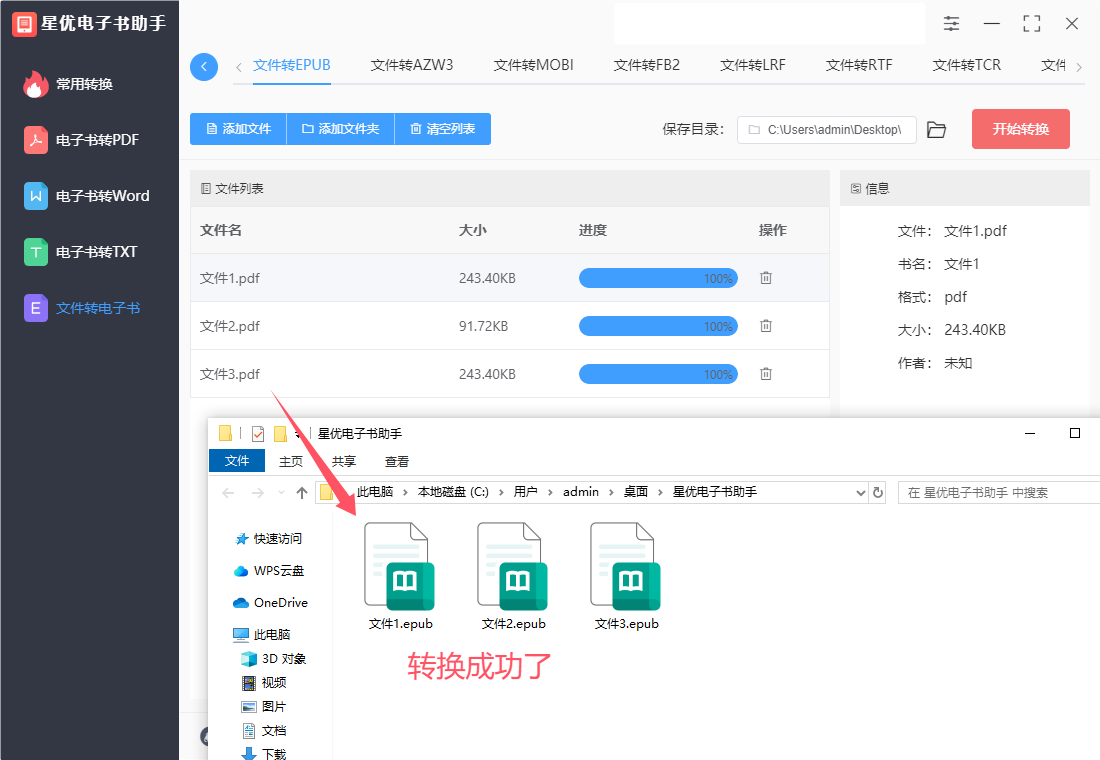Select WPS云盘 in the Explorer navigation pane
Image resolution: width=1100 pixels, height=760 pixels.
point(269,571)
